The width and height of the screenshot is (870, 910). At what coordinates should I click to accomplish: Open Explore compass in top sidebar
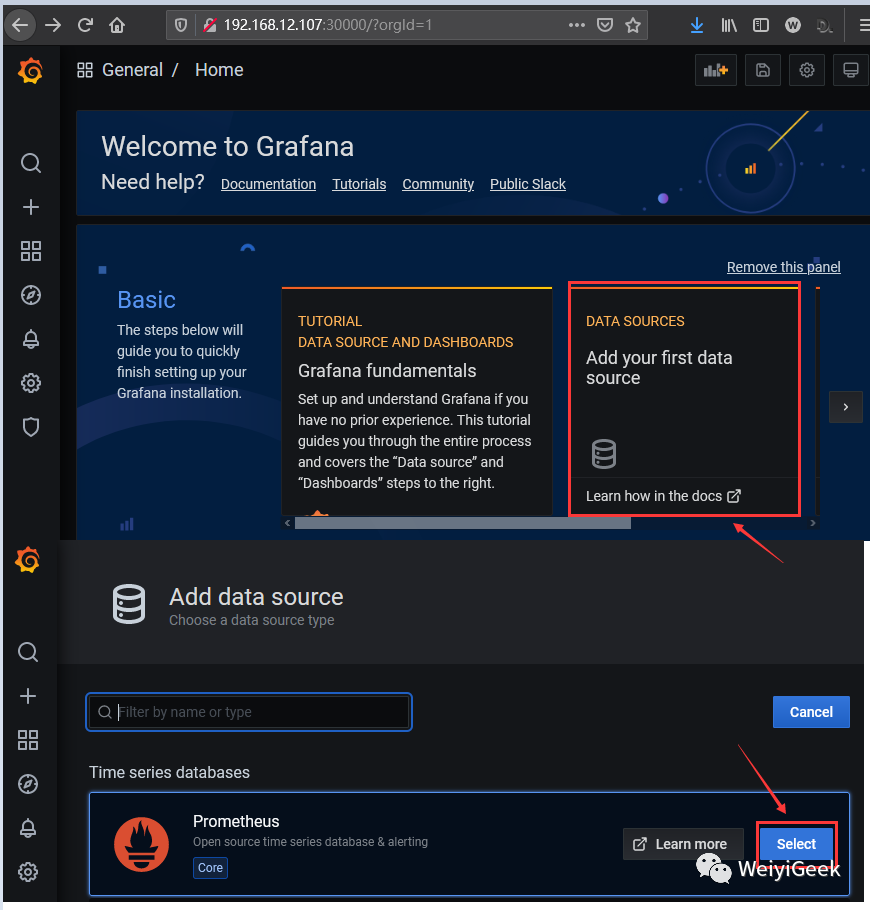(31, 295)
